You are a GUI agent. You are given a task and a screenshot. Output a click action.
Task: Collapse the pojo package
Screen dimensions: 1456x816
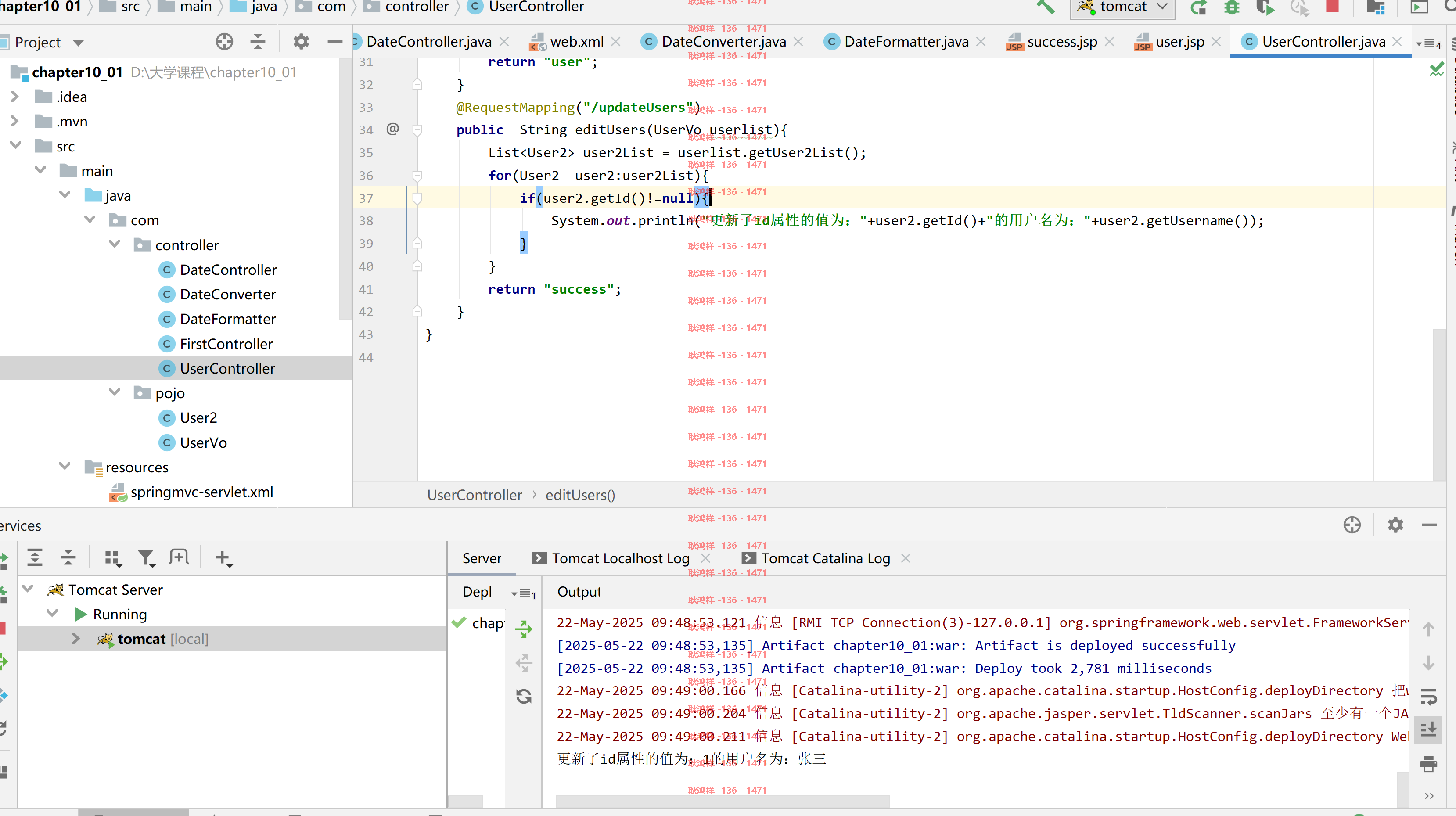click(x=115, y=392)
